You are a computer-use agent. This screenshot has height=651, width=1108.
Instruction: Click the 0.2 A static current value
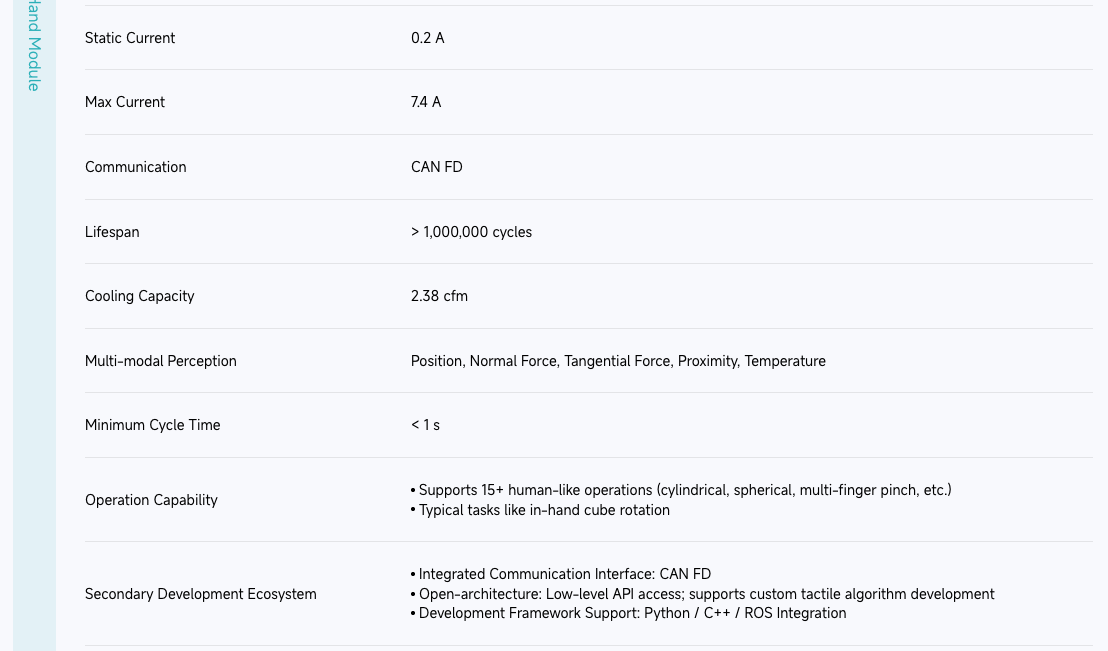click(428, 38)
